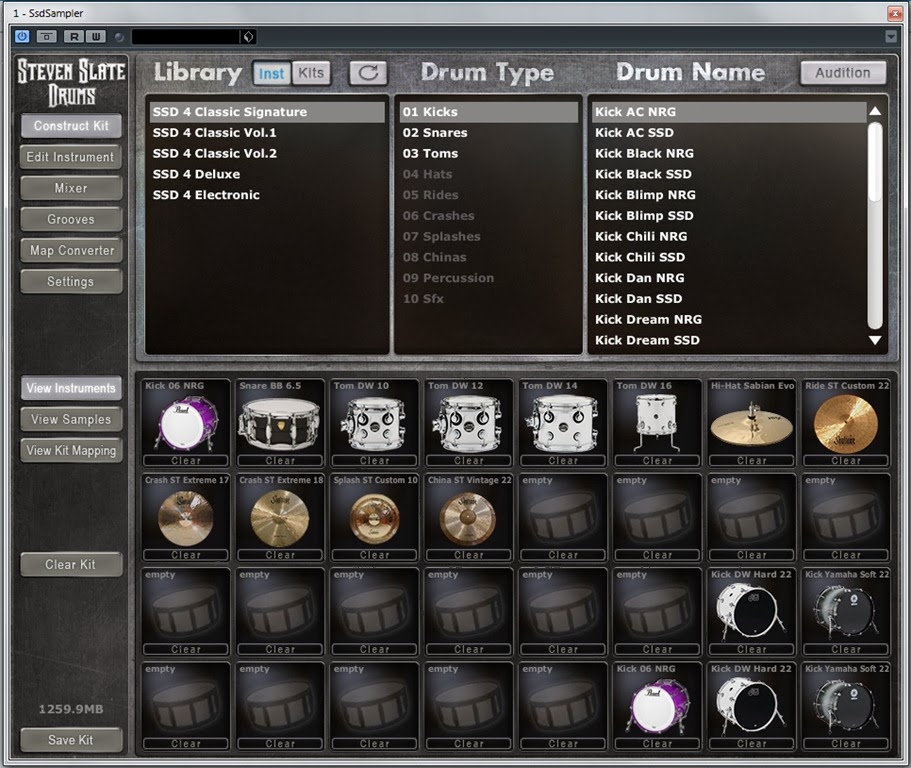911x768 pixels.
Task: Select SSD 4 Classic Vol.1 library
Action: click(267, 132)
